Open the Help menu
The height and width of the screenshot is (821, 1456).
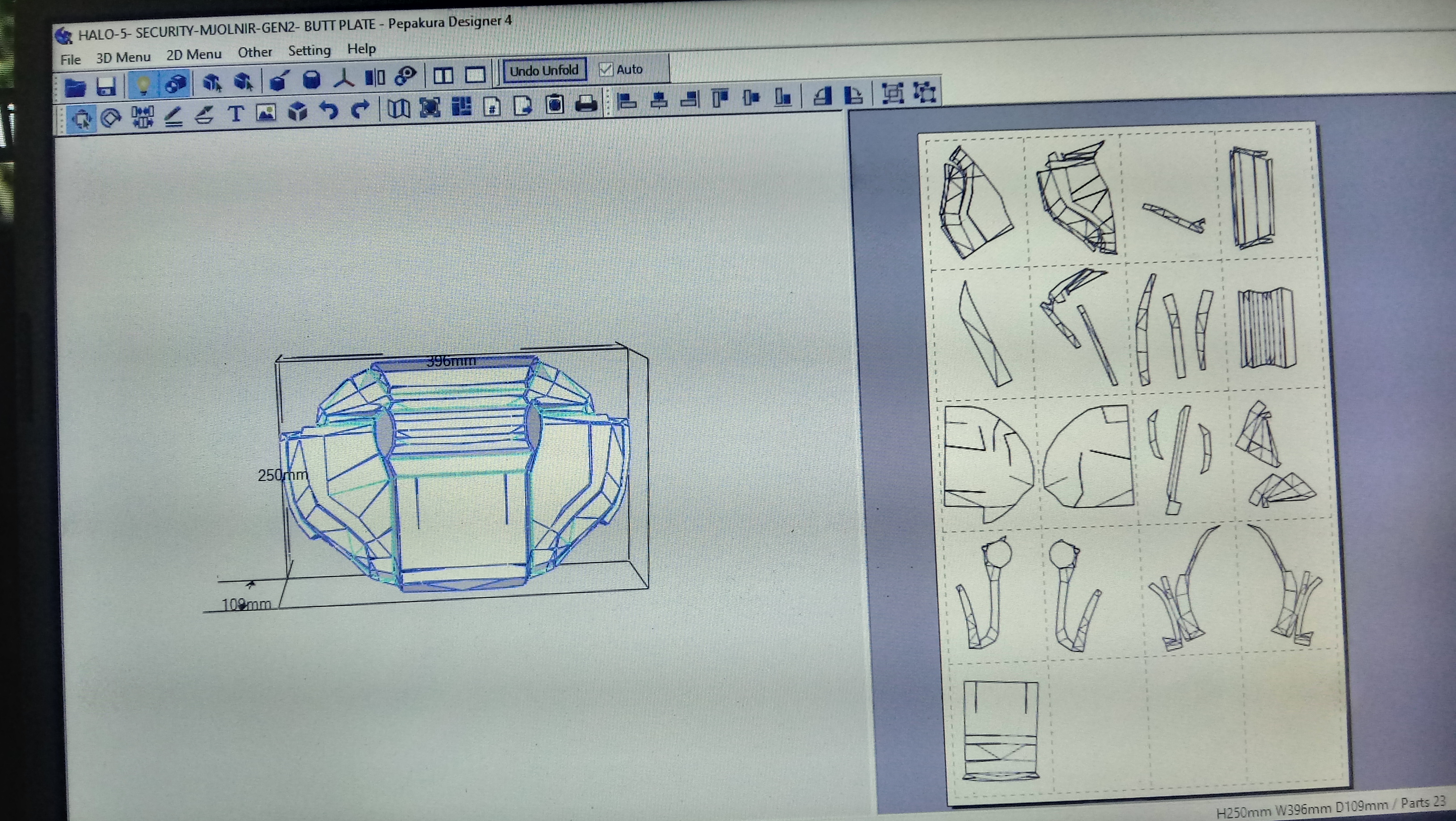coord(361,49)
